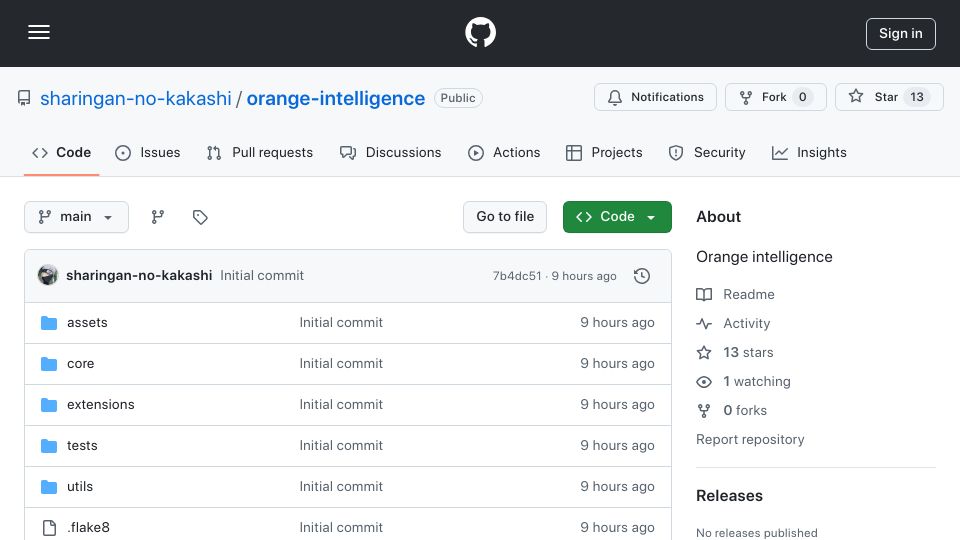Open the hamburger navigation menu

click(x=39, y=32)
